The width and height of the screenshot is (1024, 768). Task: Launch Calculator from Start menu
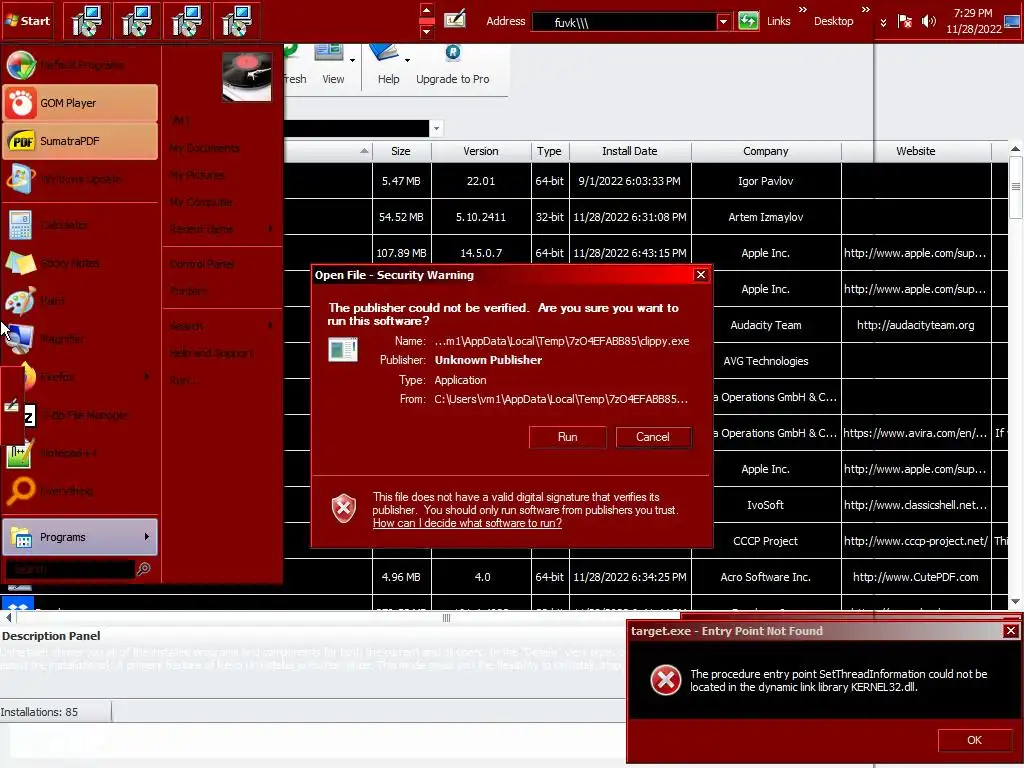tap(80, 225)
